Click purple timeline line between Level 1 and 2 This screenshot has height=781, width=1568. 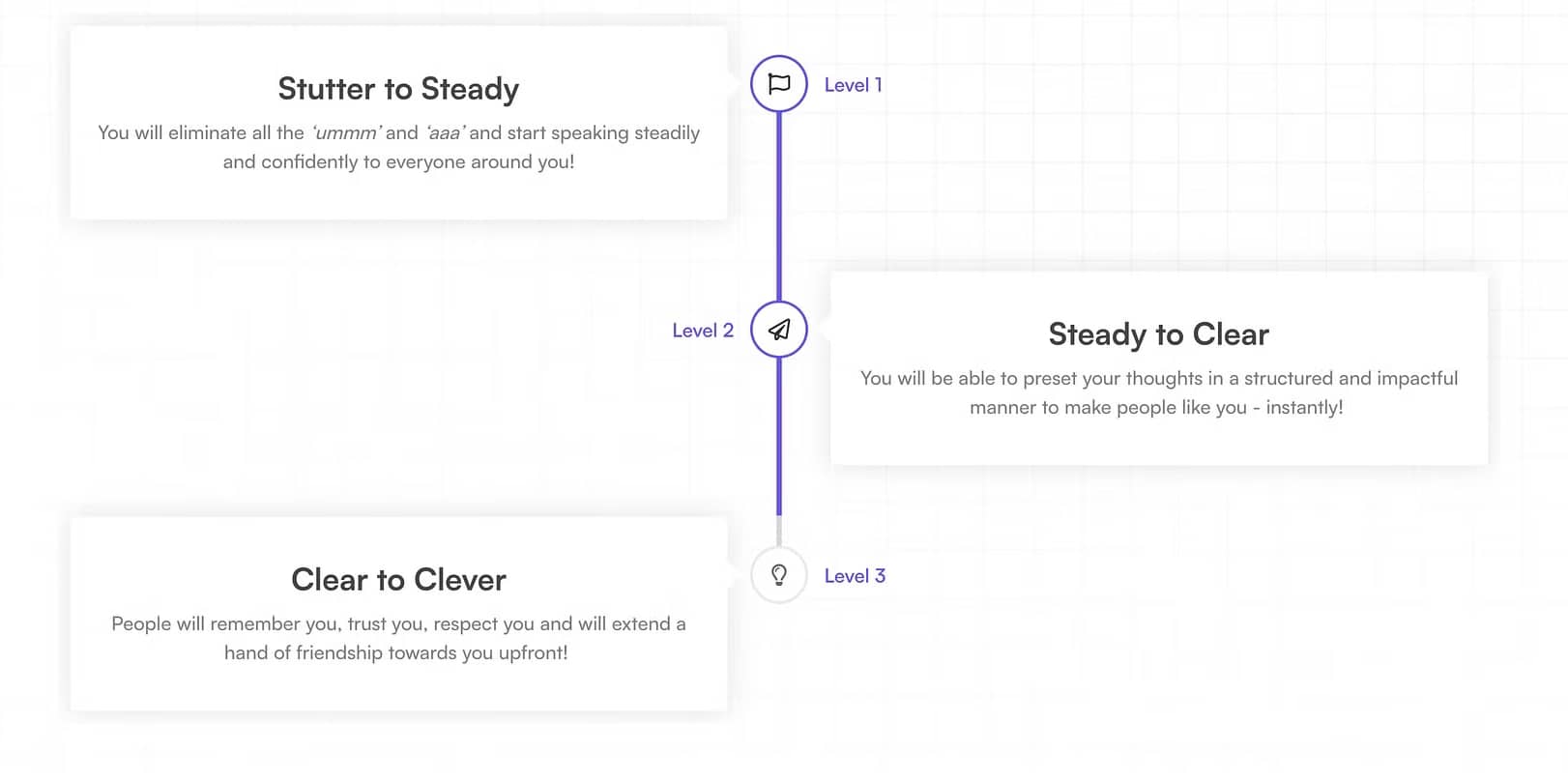(x=779, y=207)
